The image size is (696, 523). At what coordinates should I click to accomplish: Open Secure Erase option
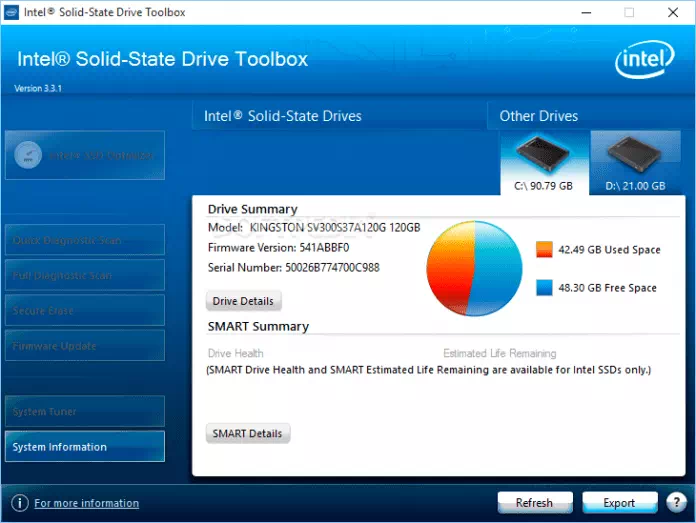point(85,310)
